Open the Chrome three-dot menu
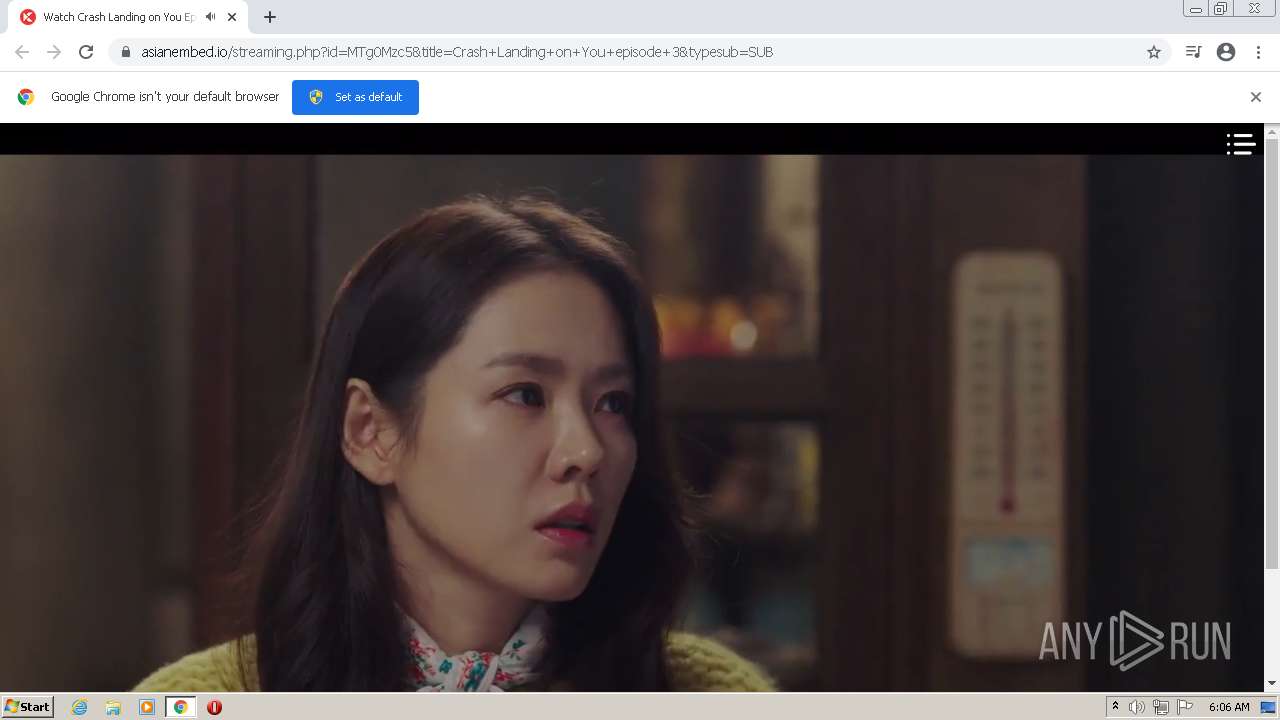The height and width of the screenshot is (720, 1280). point(1258,52)
